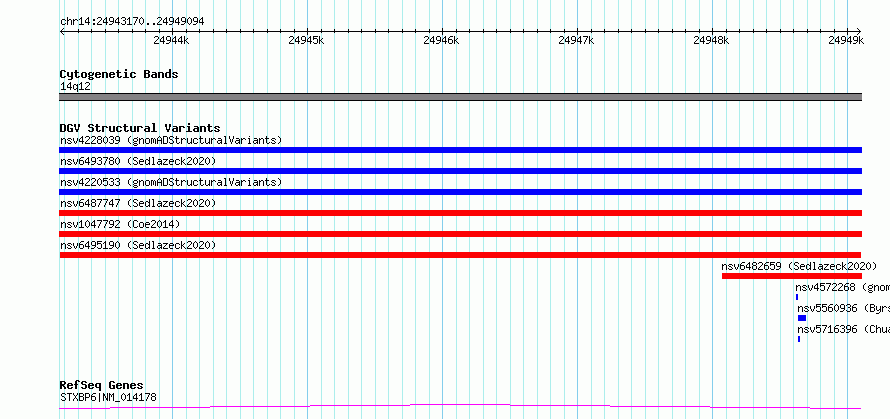890x419 pixels.
Task: Click the blue bar for nsv4220533
Action: [x=460, y=192]
